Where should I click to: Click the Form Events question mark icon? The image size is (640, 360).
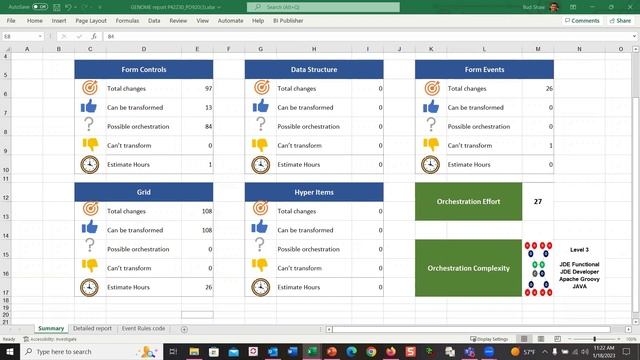431,124
